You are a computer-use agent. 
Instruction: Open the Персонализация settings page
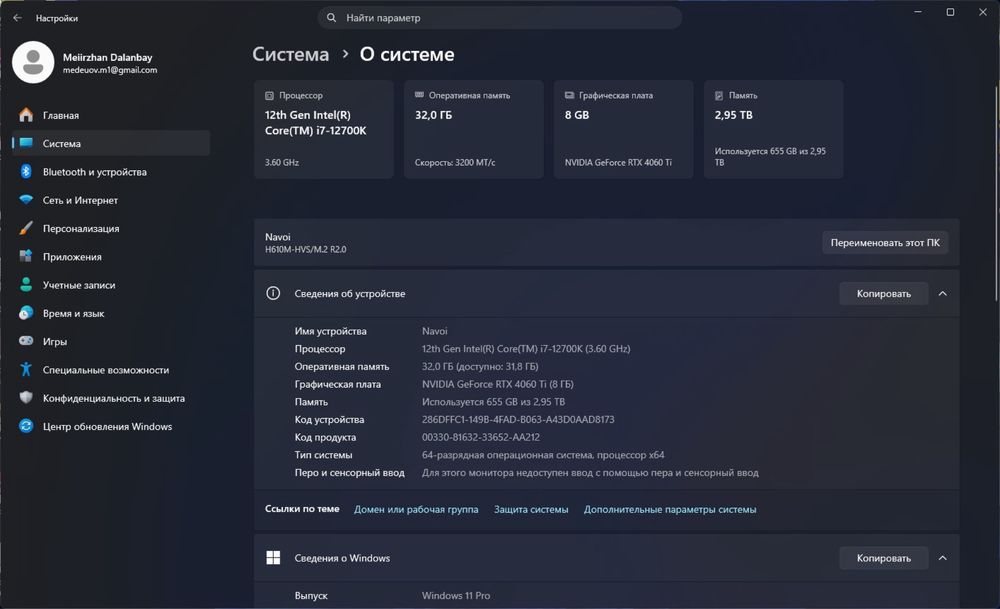(111, 228)
